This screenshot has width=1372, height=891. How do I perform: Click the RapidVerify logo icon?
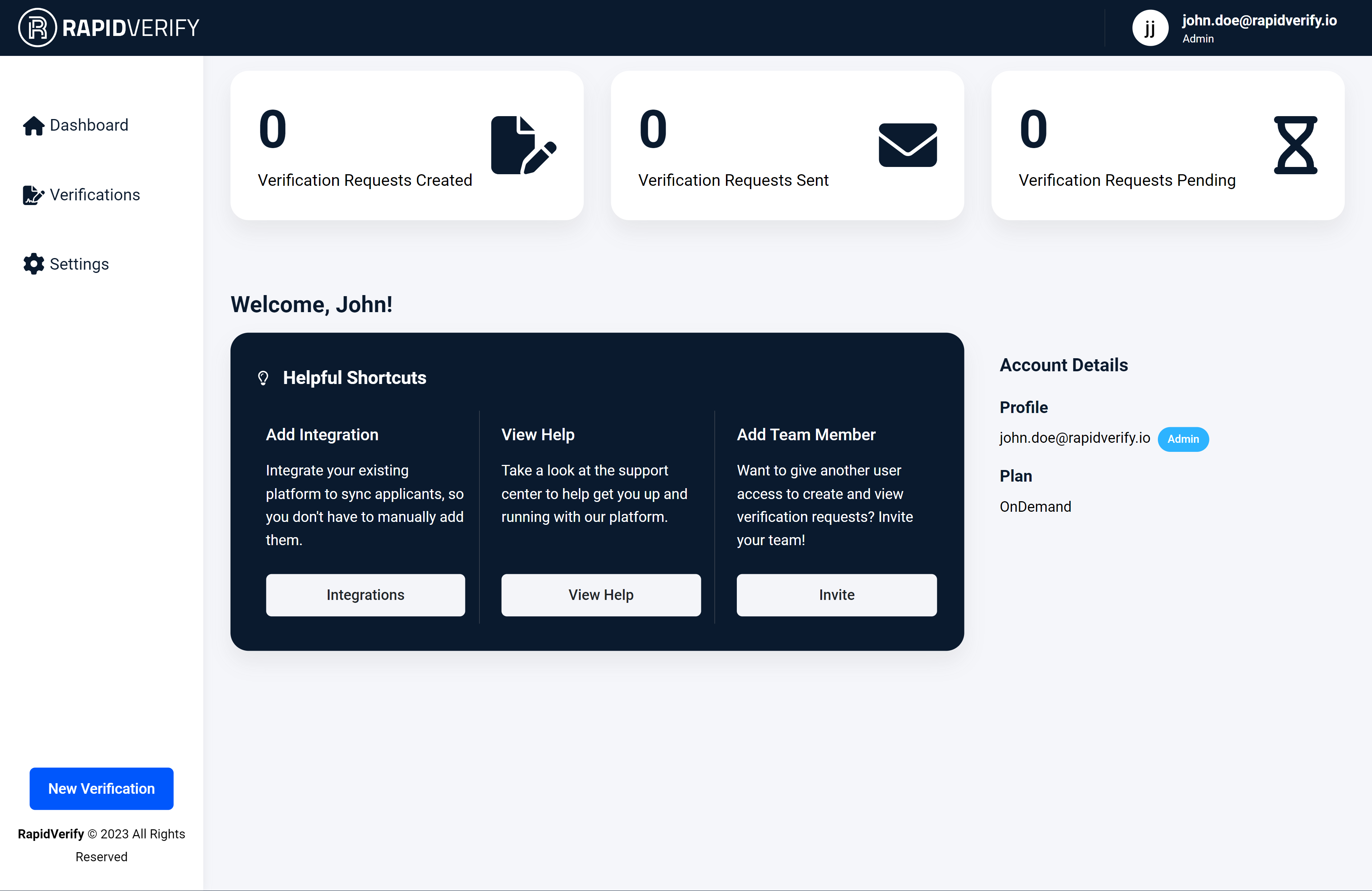(x=37, y=28)
